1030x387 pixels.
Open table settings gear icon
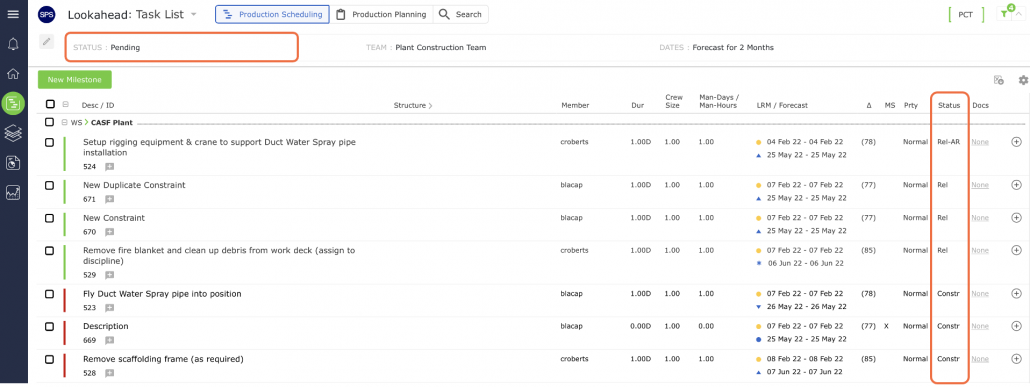point(1023,80)
